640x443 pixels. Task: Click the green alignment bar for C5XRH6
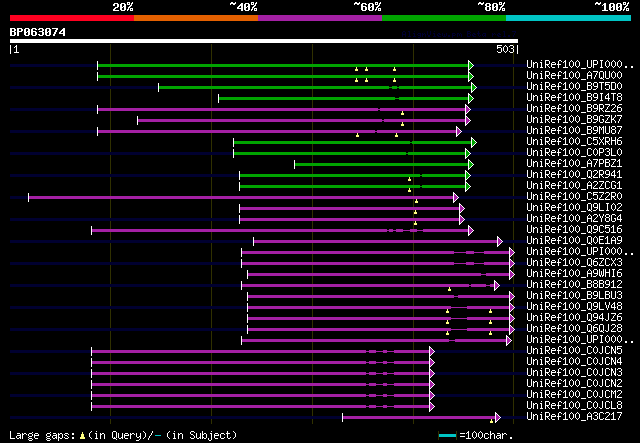pos(353,142)
